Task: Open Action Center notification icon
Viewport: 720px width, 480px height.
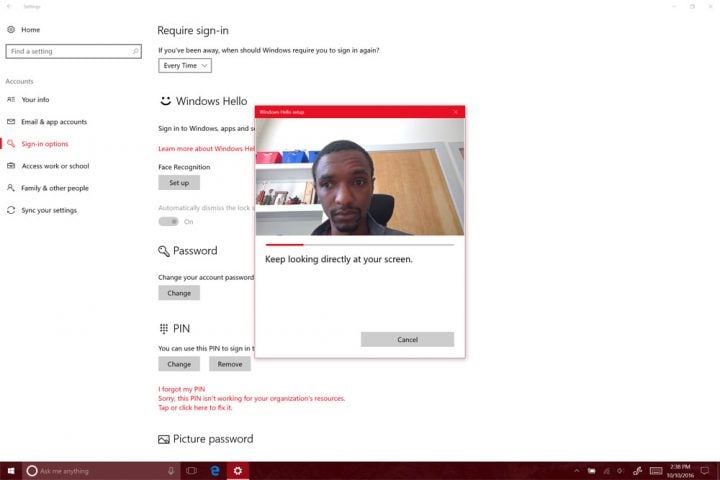Action: point(705,471)
